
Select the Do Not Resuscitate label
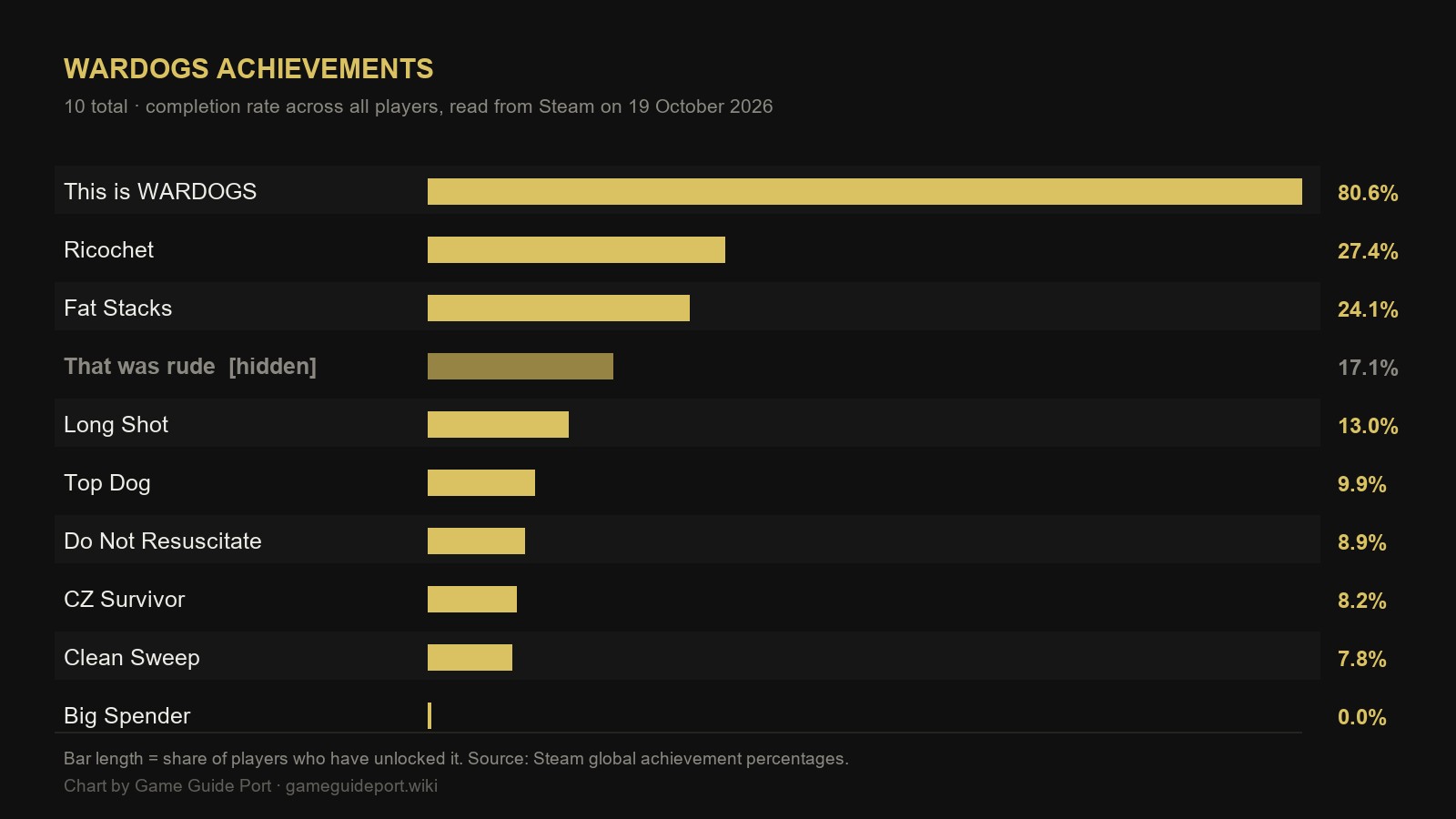[163, 541]
